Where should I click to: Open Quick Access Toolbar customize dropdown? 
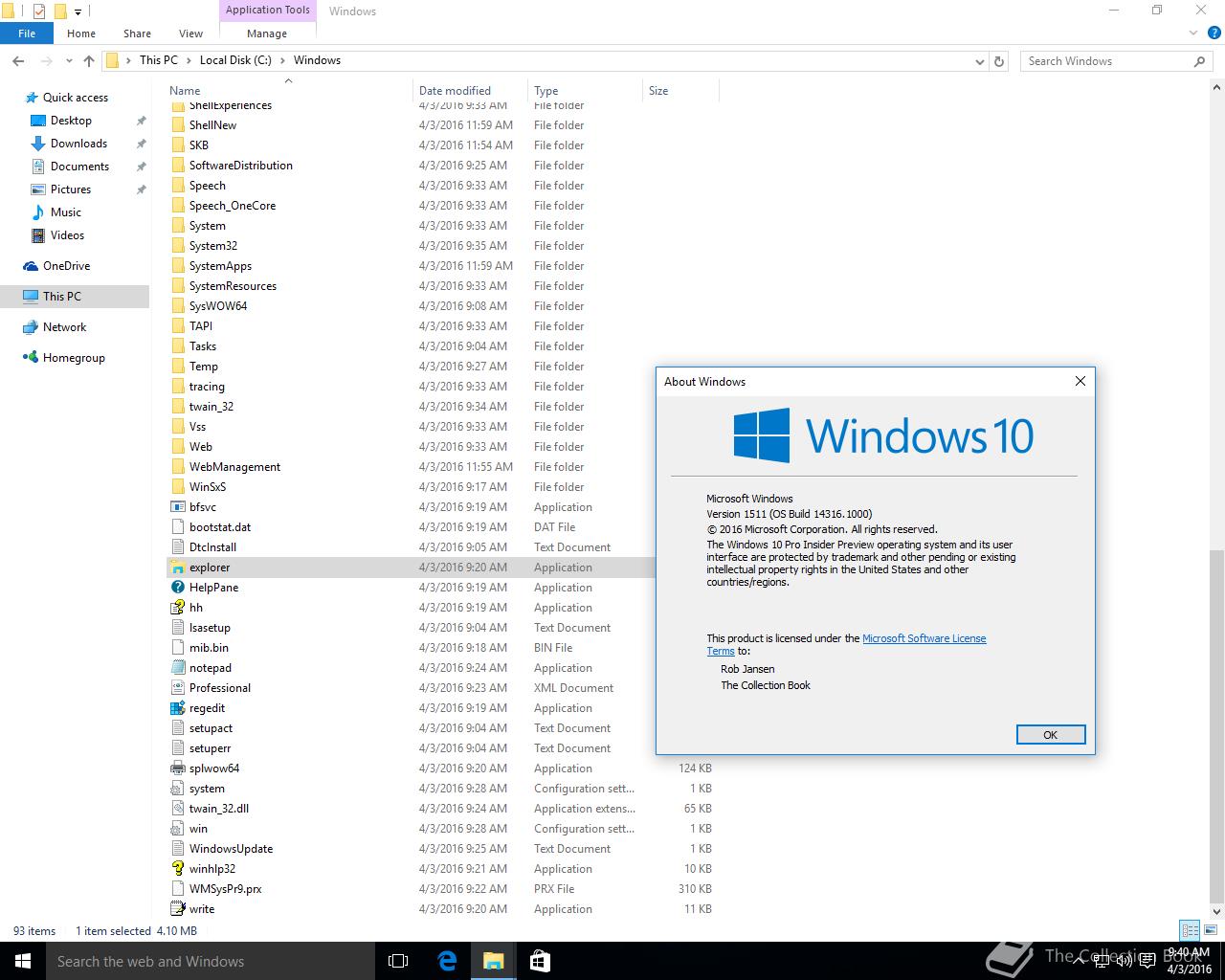[x=78, y=11]
